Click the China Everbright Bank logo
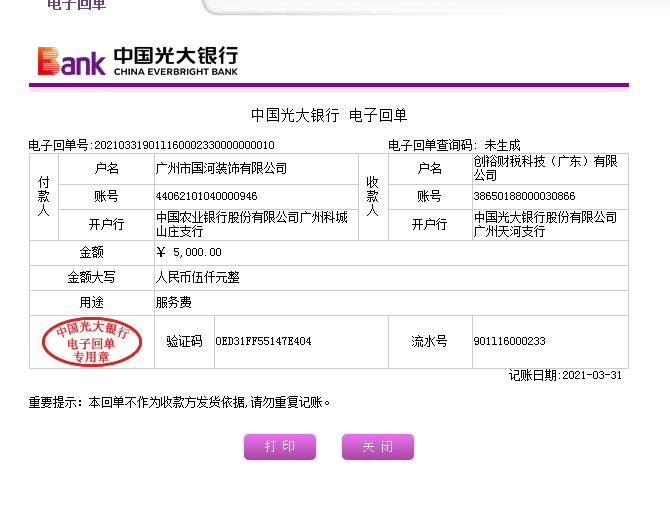Image resolution: width=670 pixels, height=507 pixels. (138, 61)
